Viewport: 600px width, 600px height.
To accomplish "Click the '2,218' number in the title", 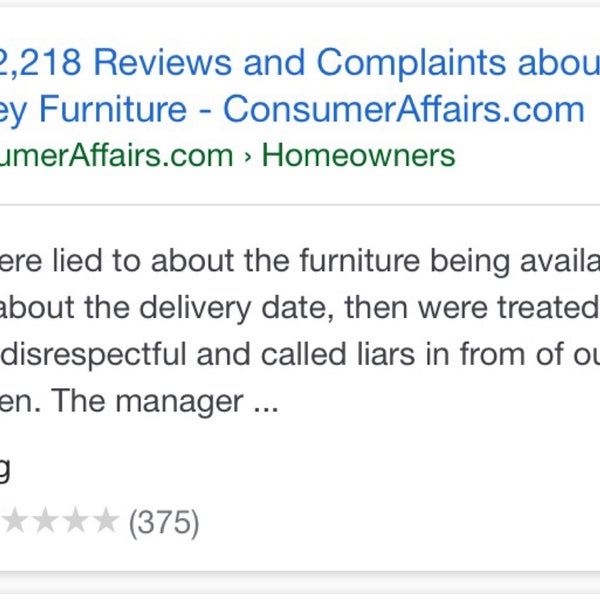I will click(40, 62).
